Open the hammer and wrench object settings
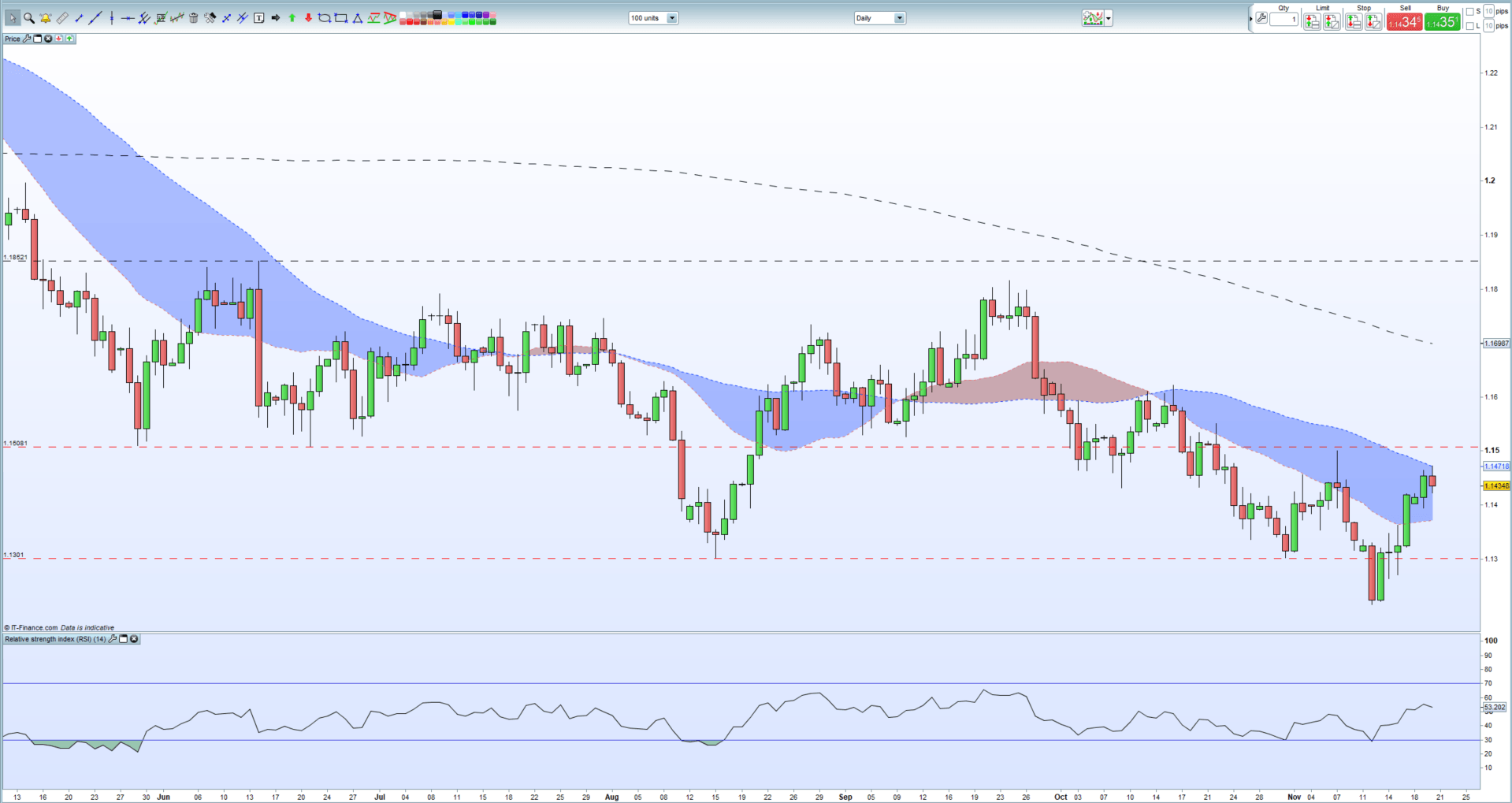The image size is (1512, 803). [x=210, y=18]
